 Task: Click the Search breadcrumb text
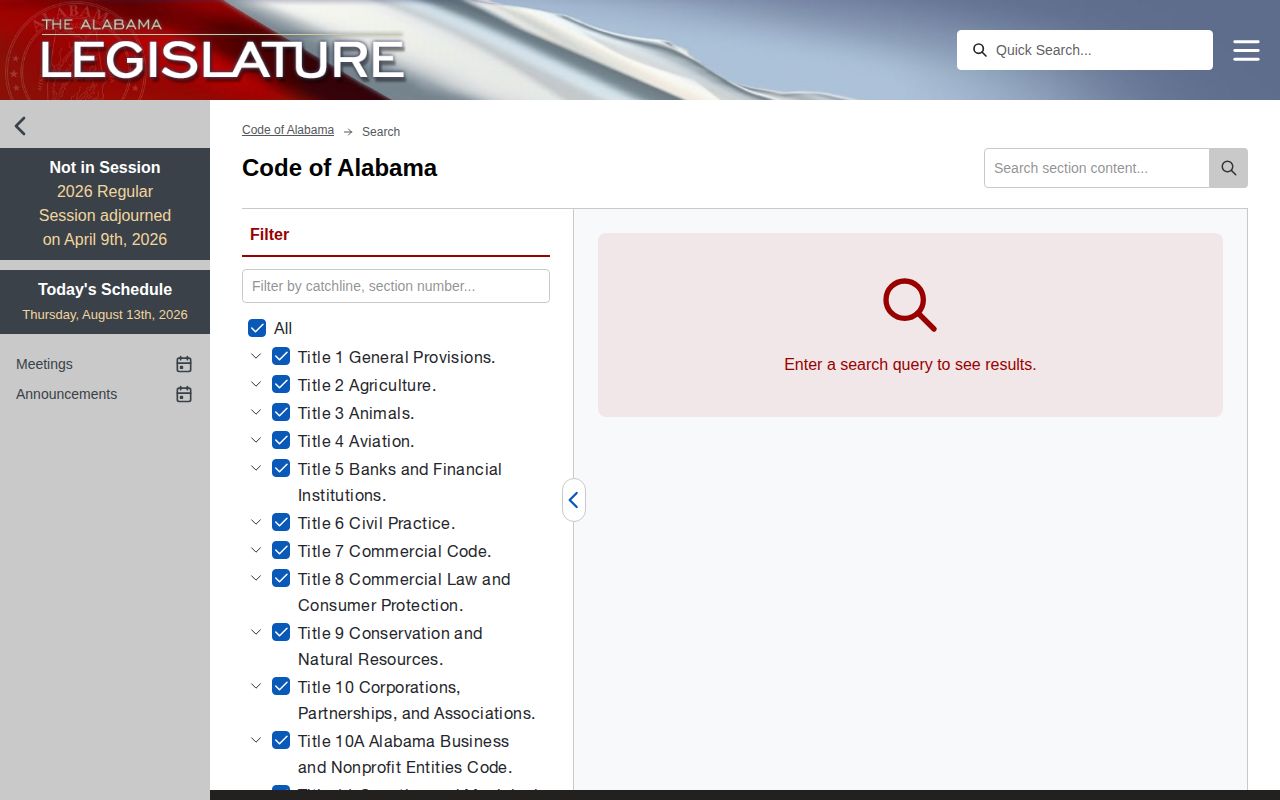[x=381, y=132]
